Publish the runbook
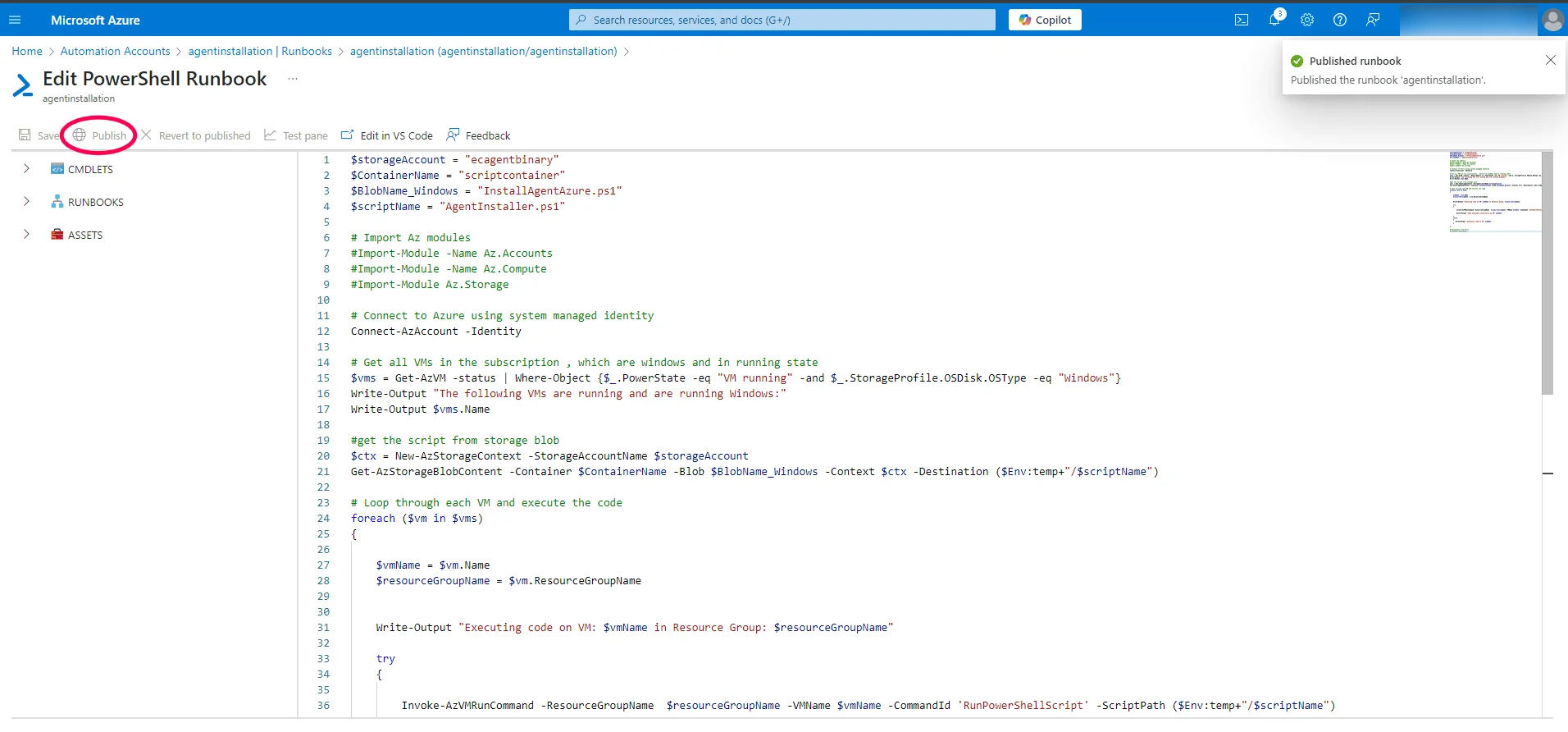This screenshot has height=732, width=1568. click(99, 135)
